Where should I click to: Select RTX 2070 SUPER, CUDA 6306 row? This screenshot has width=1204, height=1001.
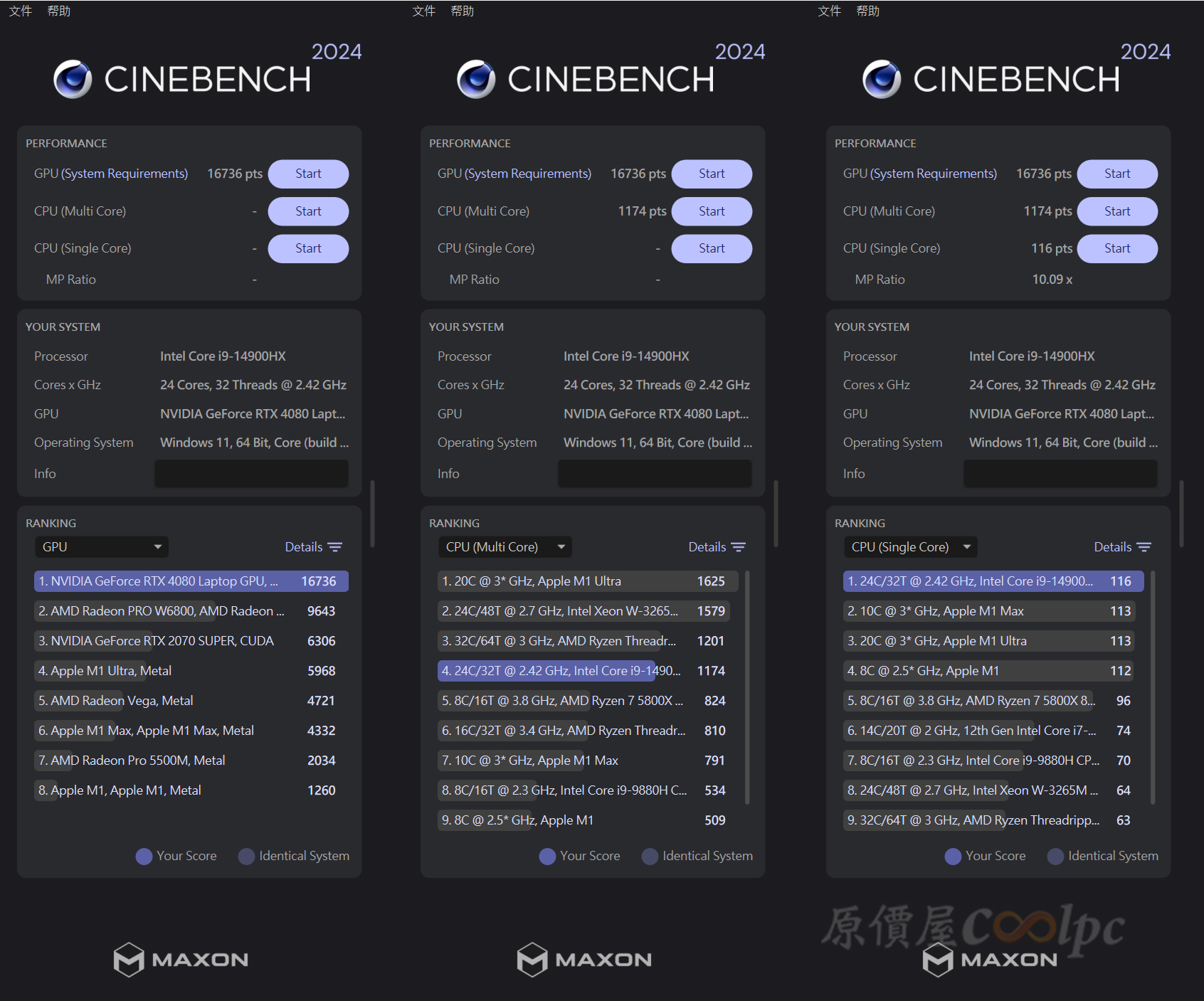pos(191,641)
